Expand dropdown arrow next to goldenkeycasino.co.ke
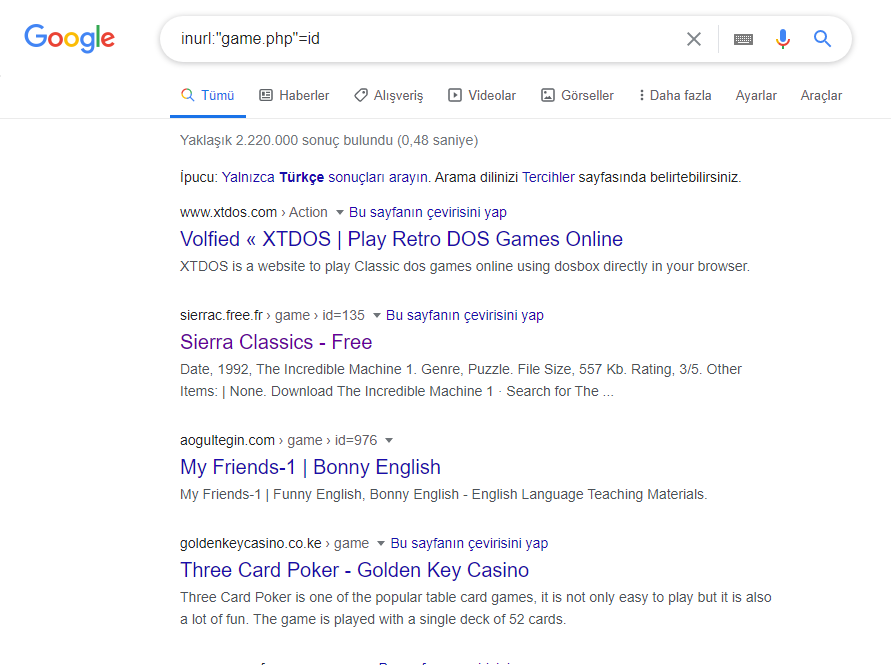 pyautogui.click(x=381, y=543)
